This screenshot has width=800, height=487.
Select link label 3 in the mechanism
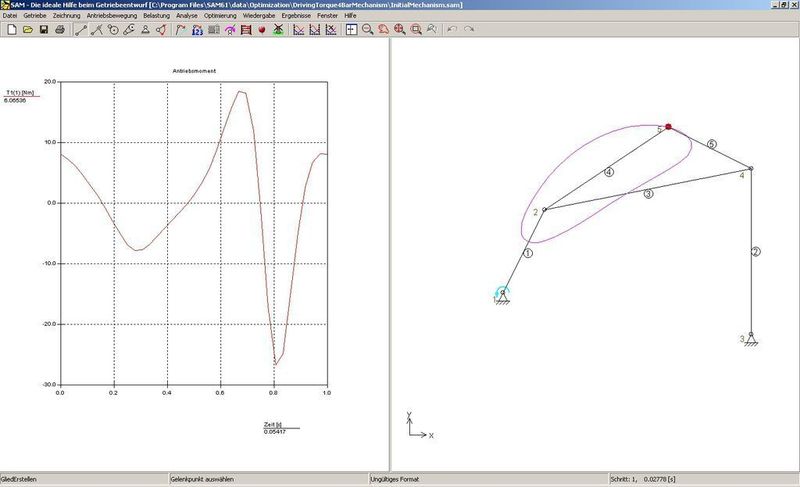[648, 194]
